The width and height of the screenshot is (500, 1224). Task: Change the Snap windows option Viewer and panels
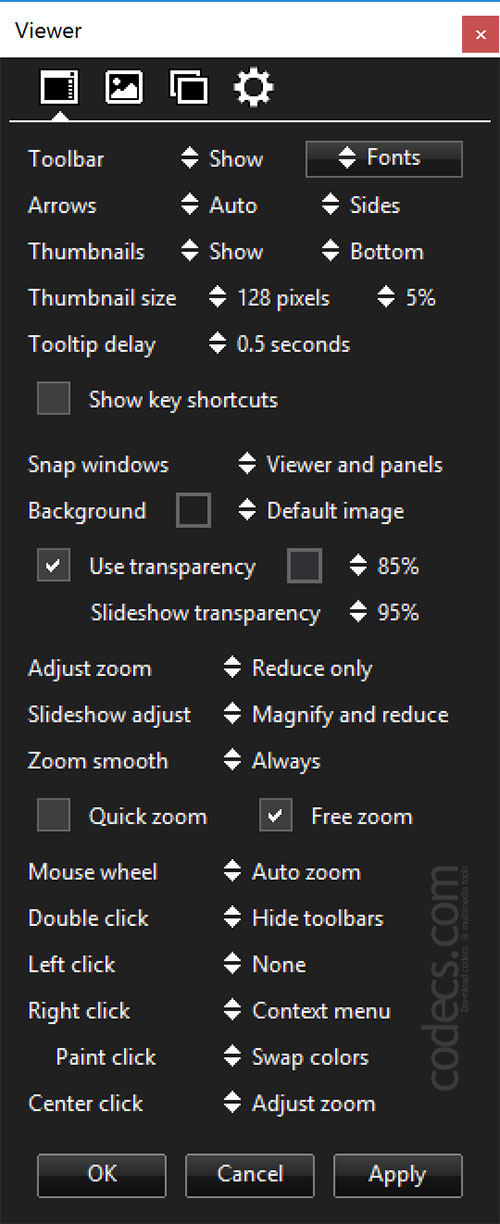pyautogui.click(x=340, y=464)
